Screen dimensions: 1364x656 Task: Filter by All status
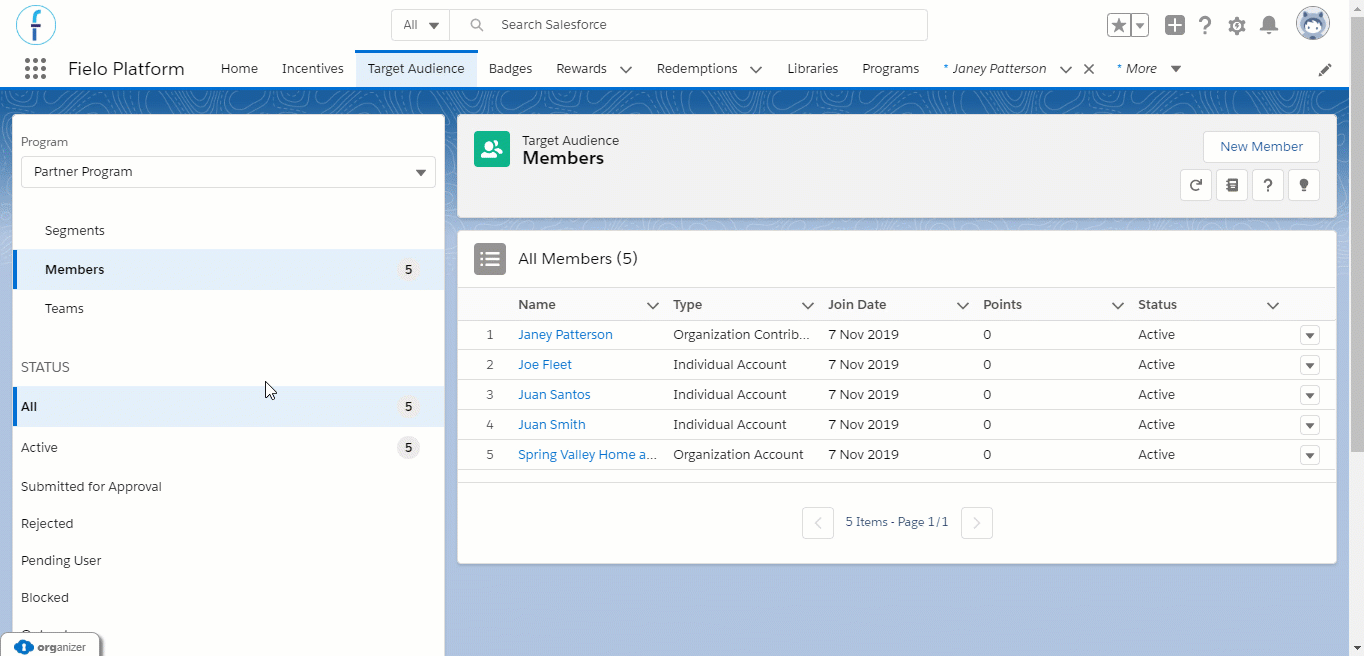[229, 407]
